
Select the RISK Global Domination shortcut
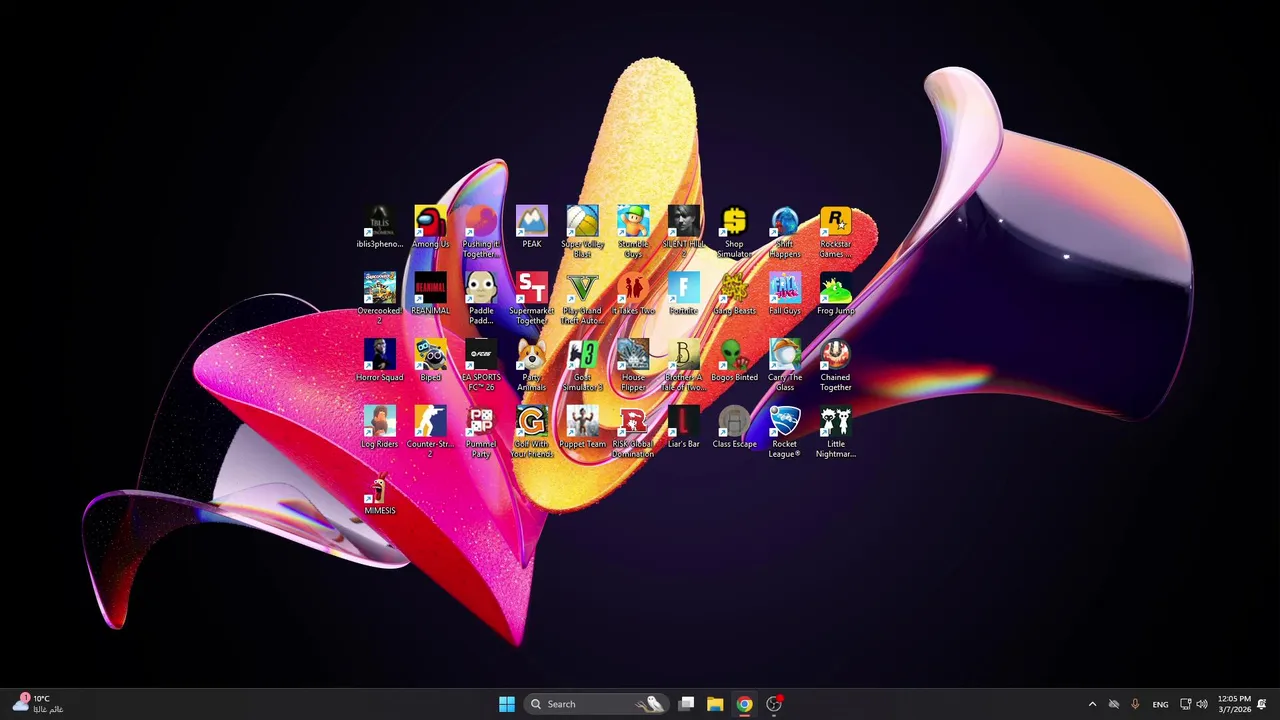(633, 432)
